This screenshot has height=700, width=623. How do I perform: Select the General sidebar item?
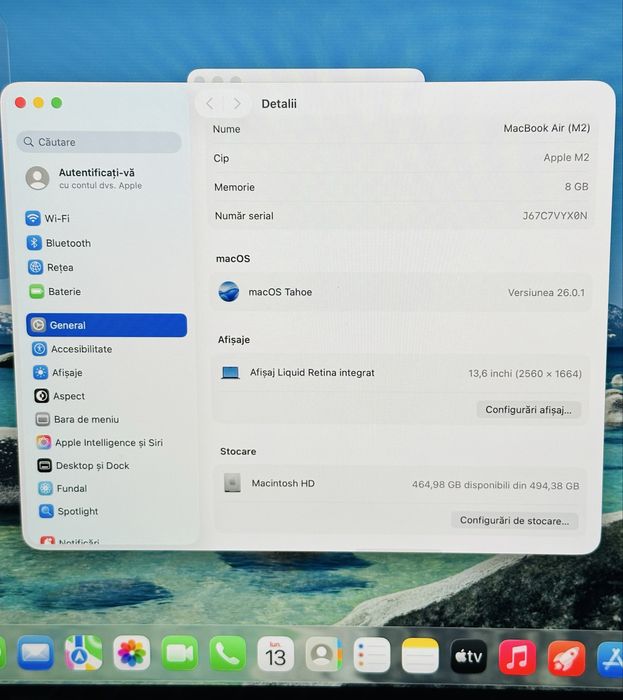(107, 325)
